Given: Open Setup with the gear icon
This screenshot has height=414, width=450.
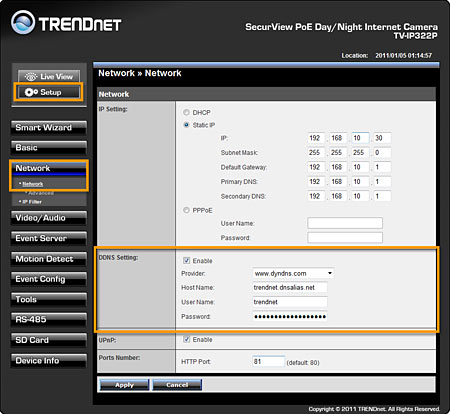Looking at the screenshot, I should 49,92.
